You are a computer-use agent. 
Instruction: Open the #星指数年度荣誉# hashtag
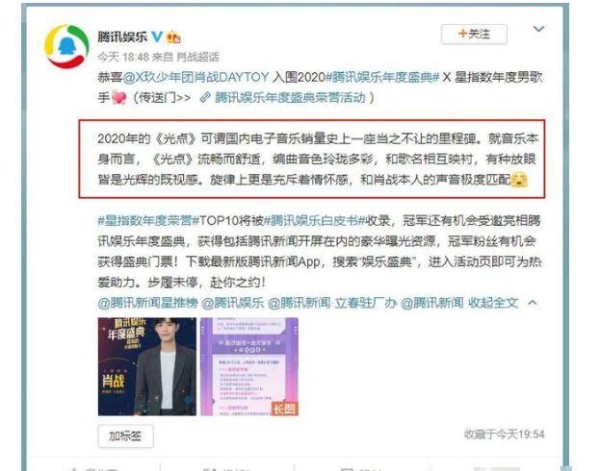[148, 220]
